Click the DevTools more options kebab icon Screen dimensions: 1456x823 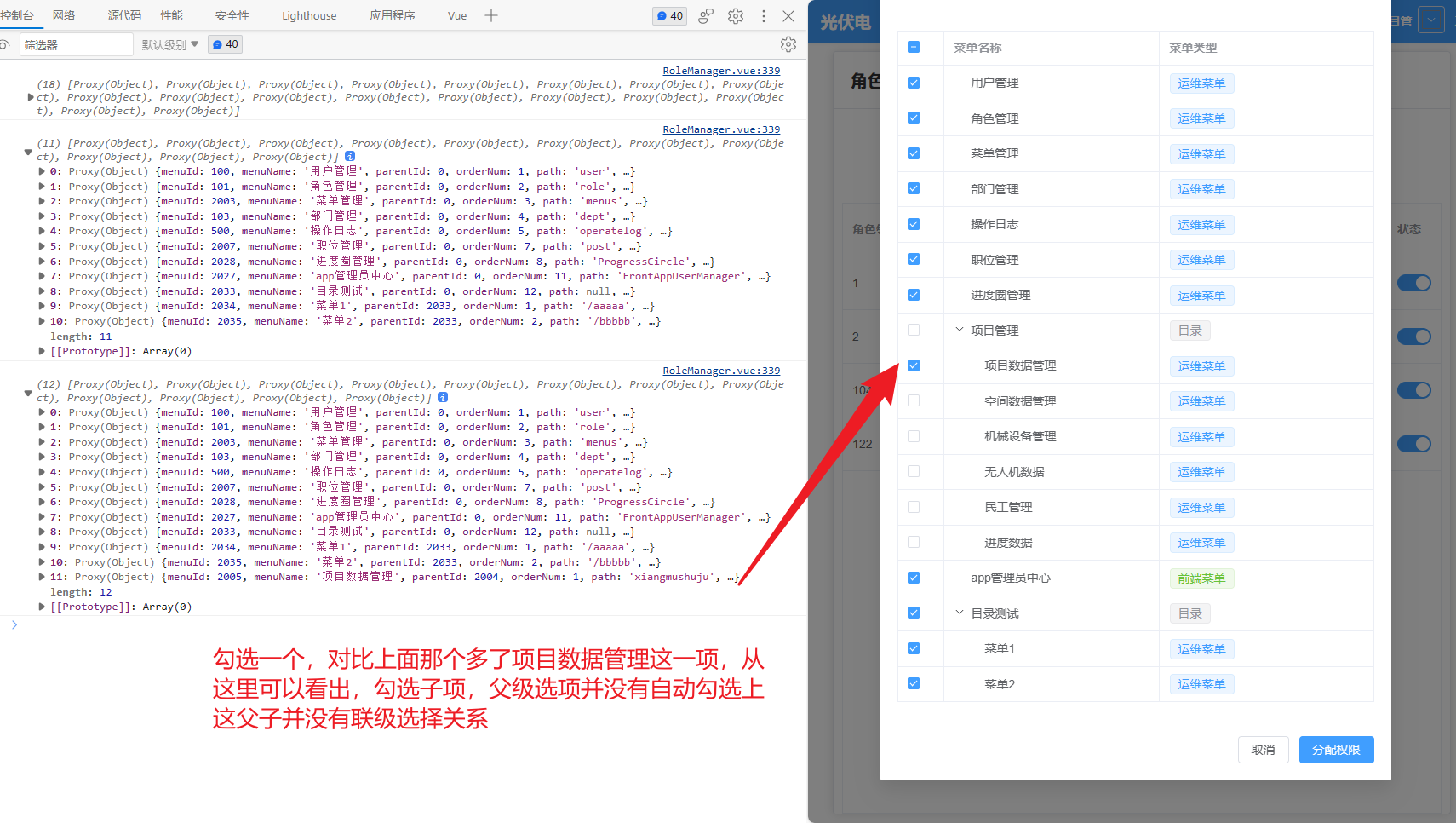tap(764, 16)
